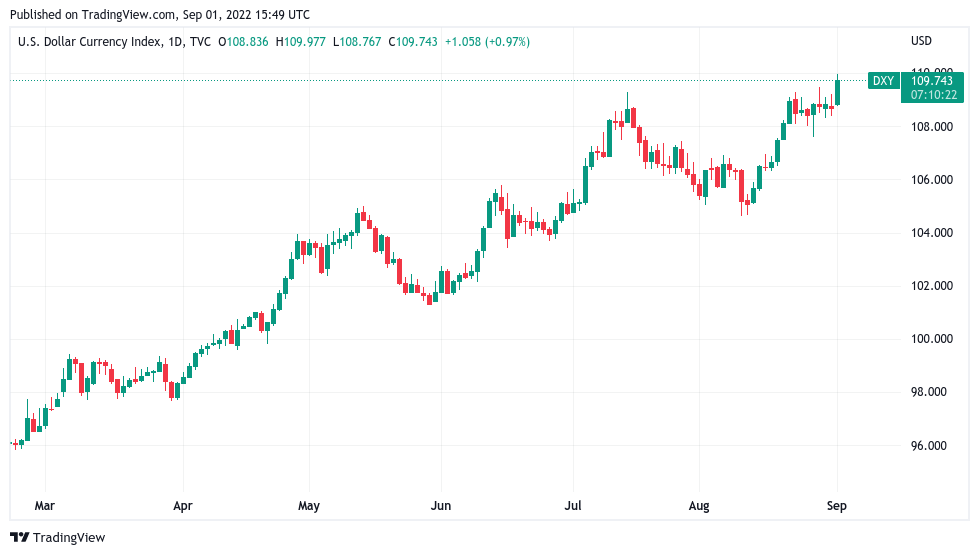The width and height of the screenshot is (979, 555).
Task: Click the TradingView logo icon
Action: pos(19,538)
